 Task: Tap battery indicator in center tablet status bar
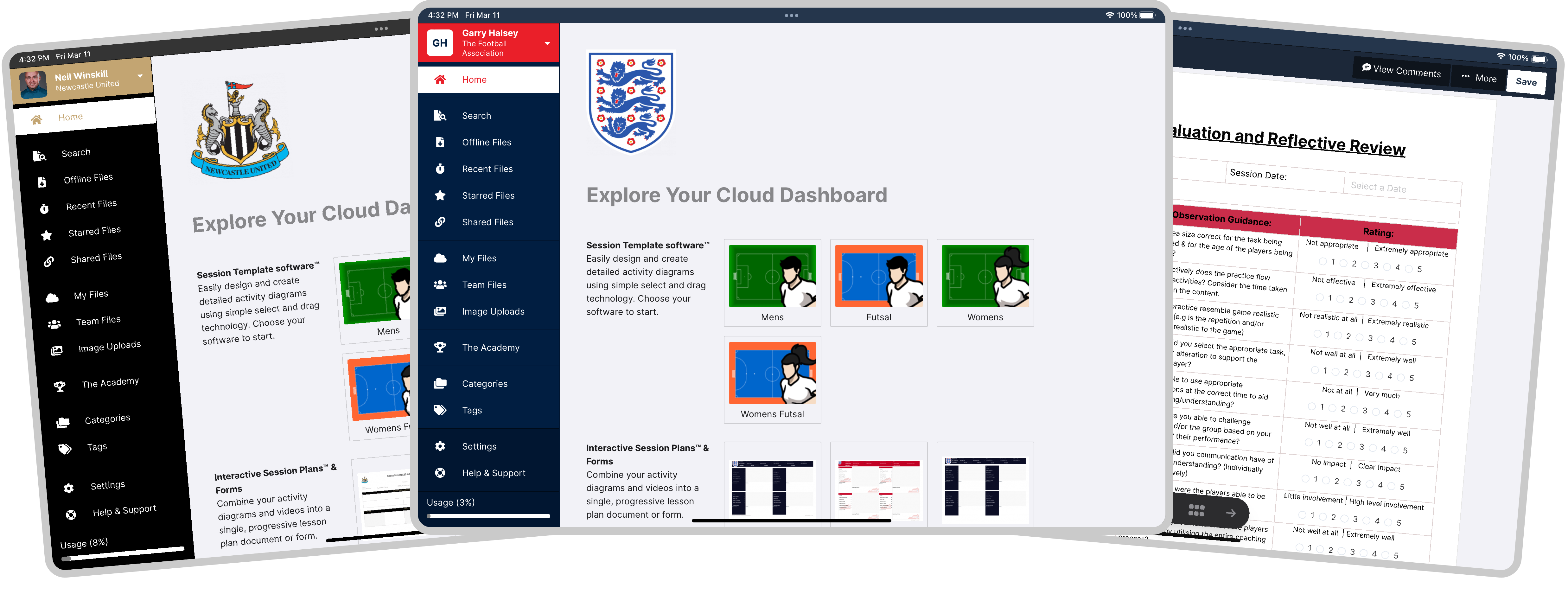click(x=1147, y=15)
